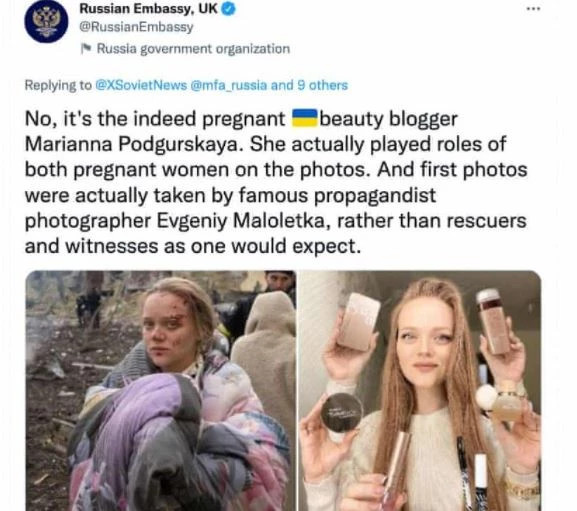Image resolution: width=577 pixels, height=511 pixels.
Task: Expand the 'and 9 others' recipients list
Action: pos(309,85)
